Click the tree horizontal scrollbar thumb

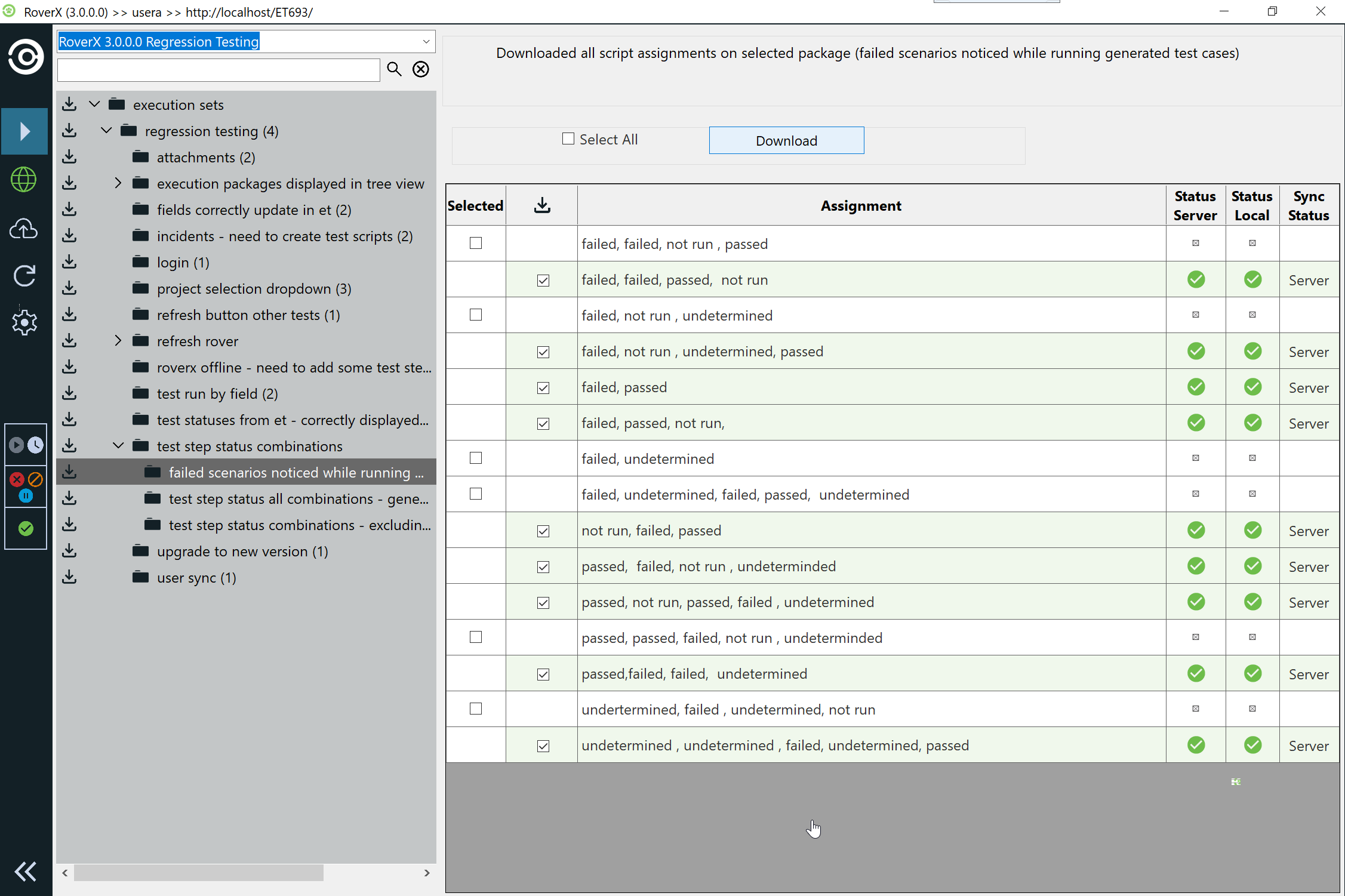(x=199, y=873)
